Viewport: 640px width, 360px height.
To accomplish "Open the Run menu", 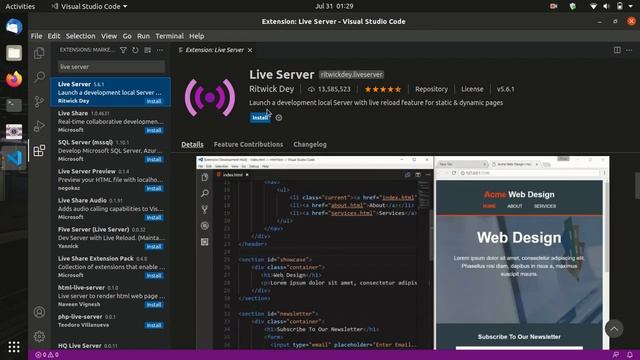I will tap(143, 36).
